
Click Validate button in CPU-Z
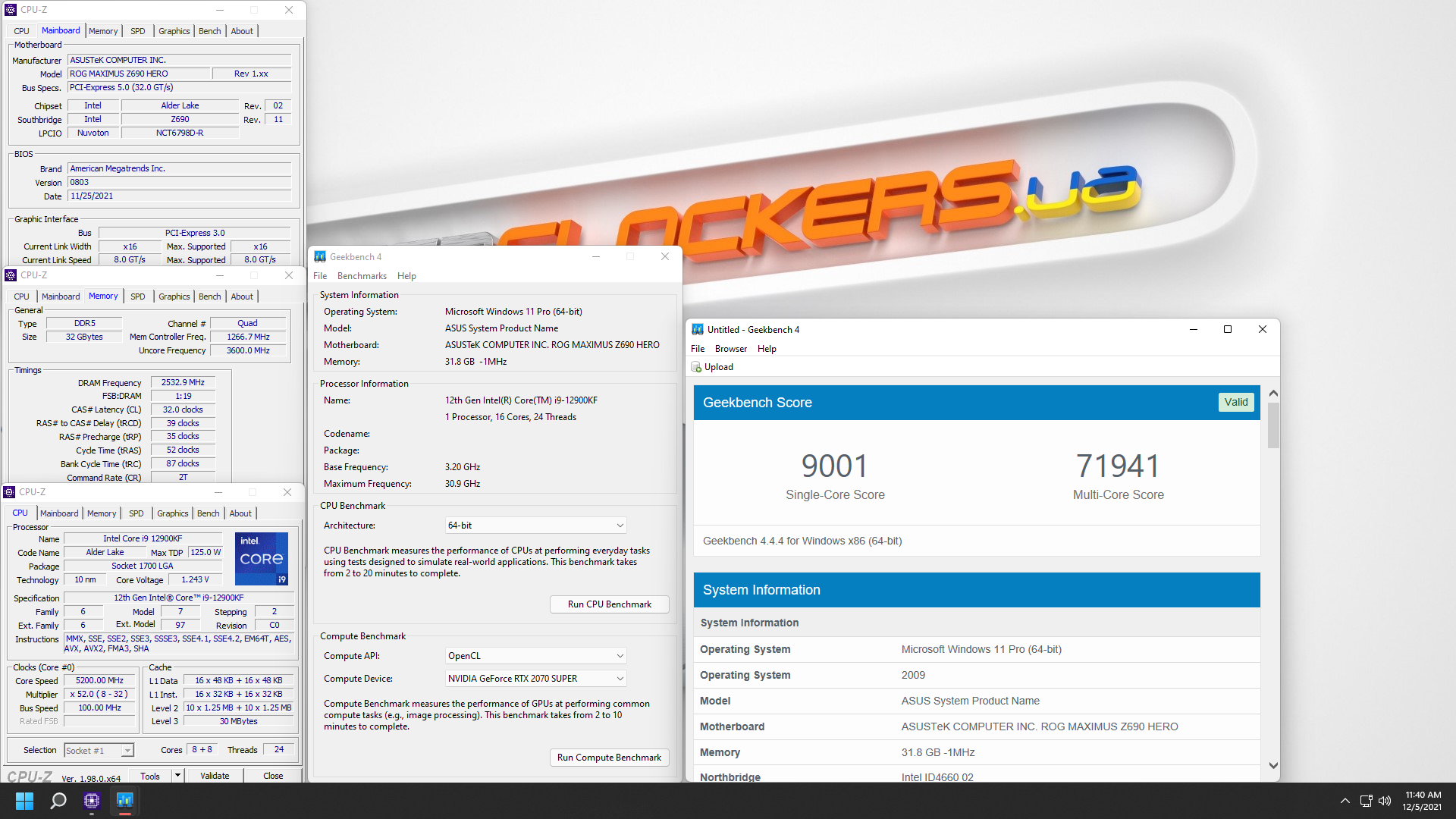tap(215, 776)
